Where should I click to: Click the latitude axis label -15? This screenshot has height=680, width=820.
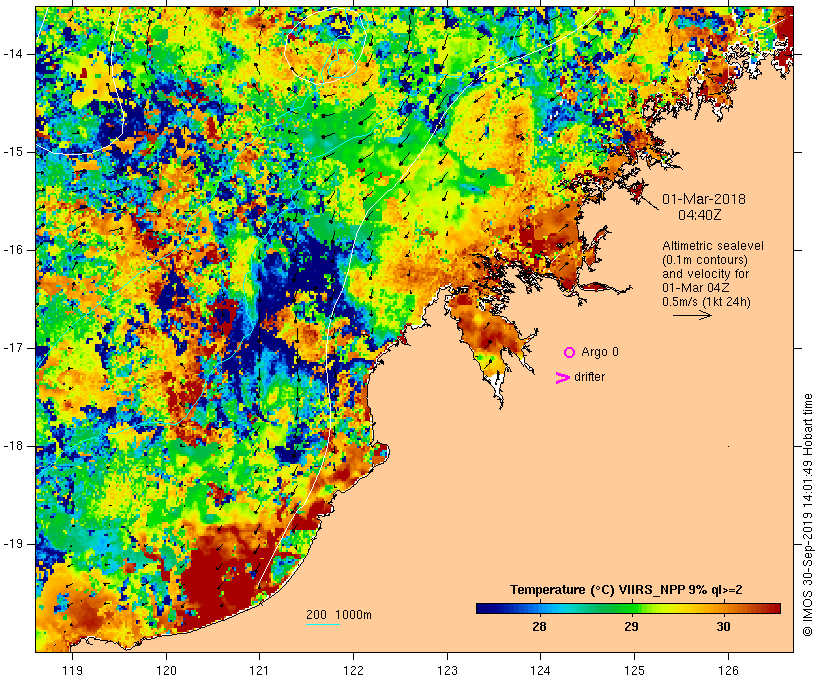pyautogui.click(x=12, y=152)
